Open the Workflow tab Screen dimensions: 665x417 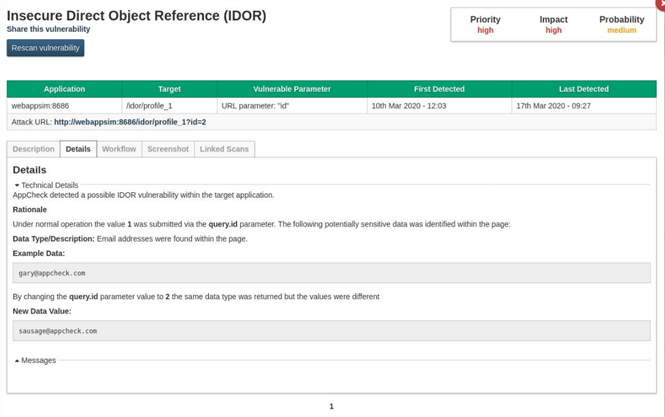(x=119, y=149)
